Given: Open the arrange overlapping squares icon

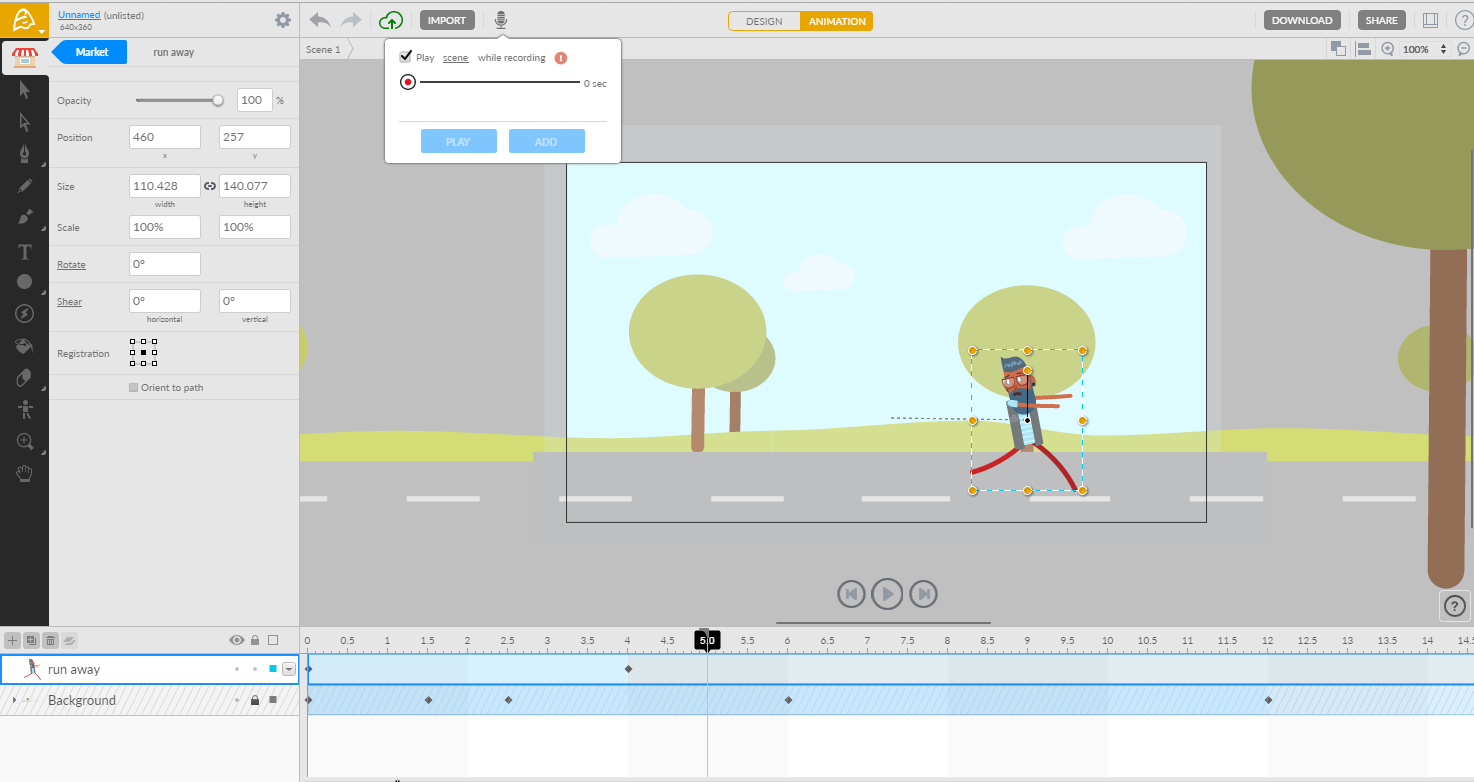Looking at the screenshot, I should pos(1338,49).
